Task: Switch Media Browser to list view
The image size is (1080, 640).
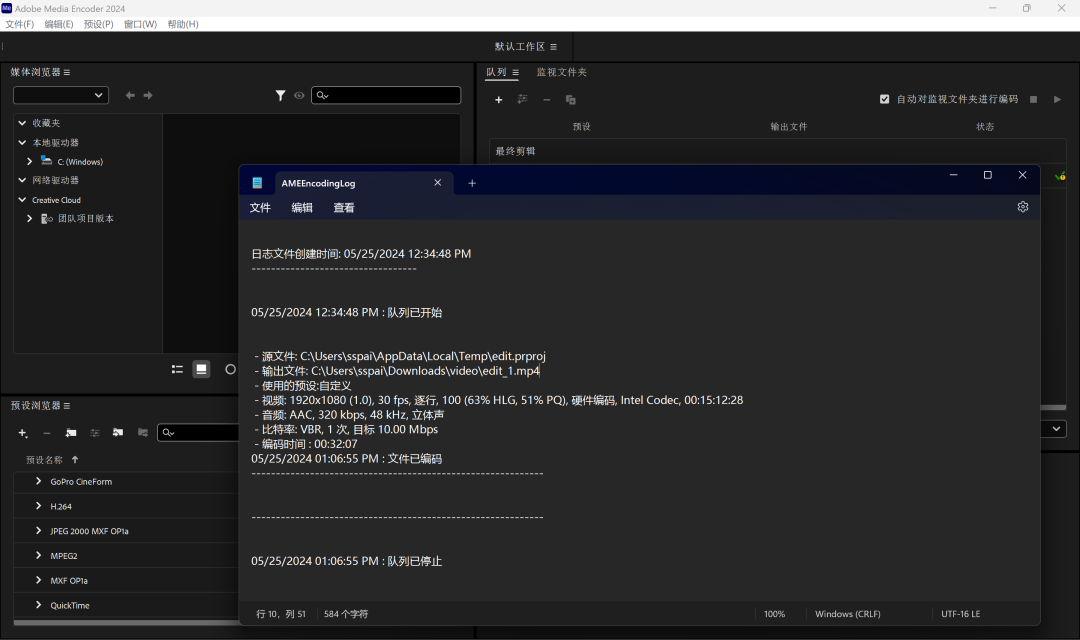Action: tap(177, 369)
